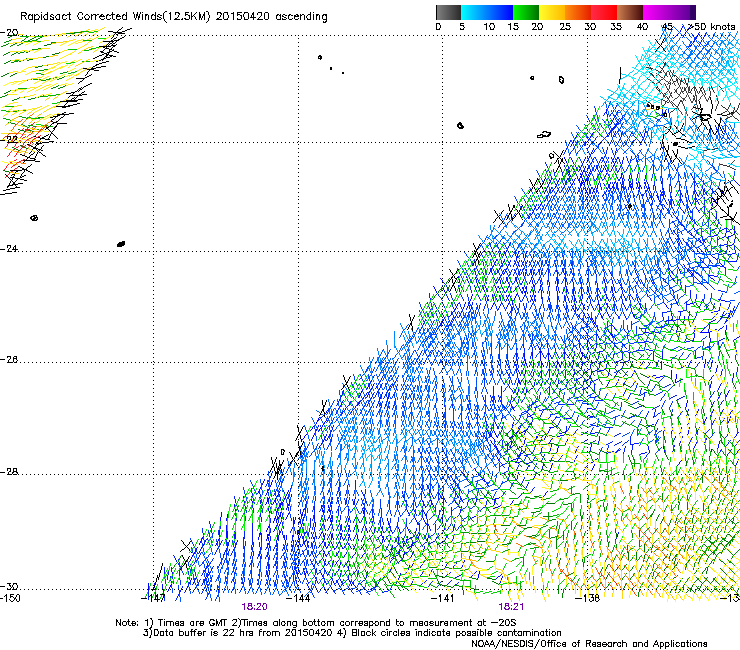Click the green 15-20 knots color band

click(526, 12)
